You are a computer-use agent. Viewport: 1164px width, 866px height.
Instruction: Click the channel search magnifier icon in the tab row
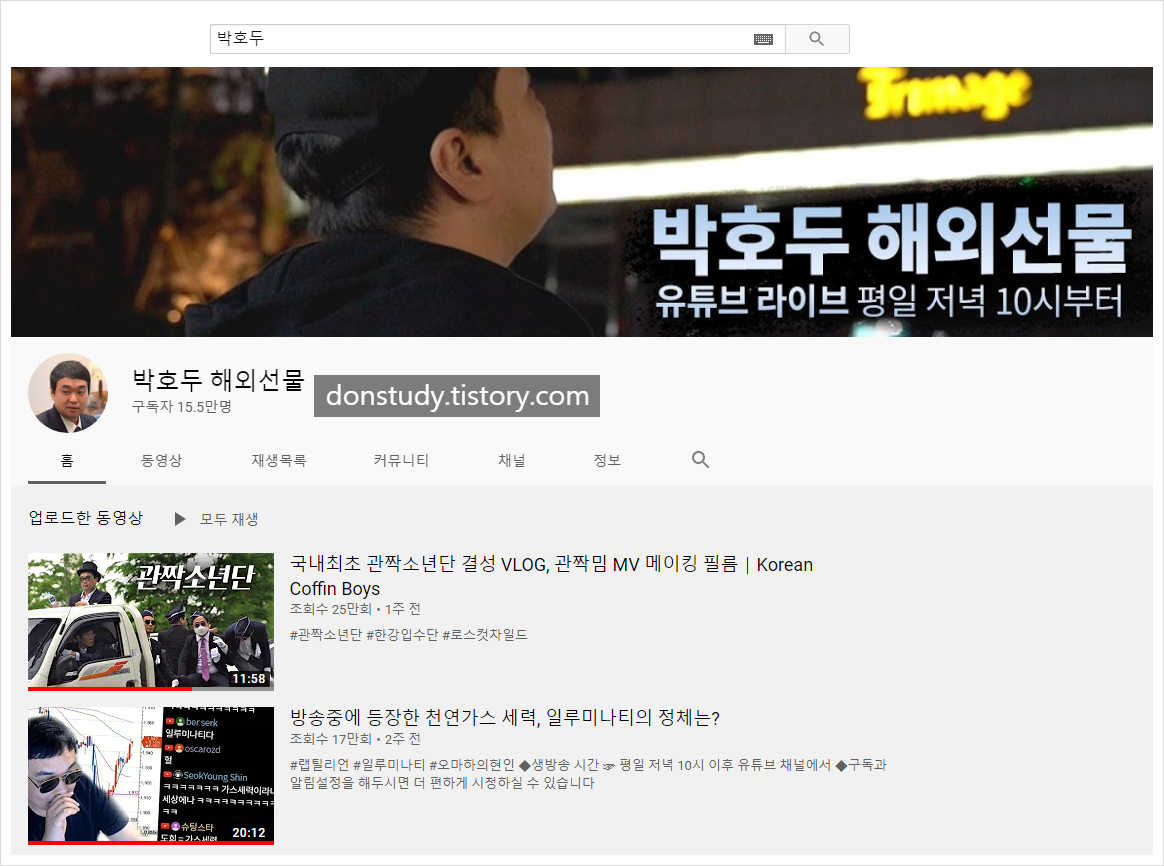click(700, 460)
